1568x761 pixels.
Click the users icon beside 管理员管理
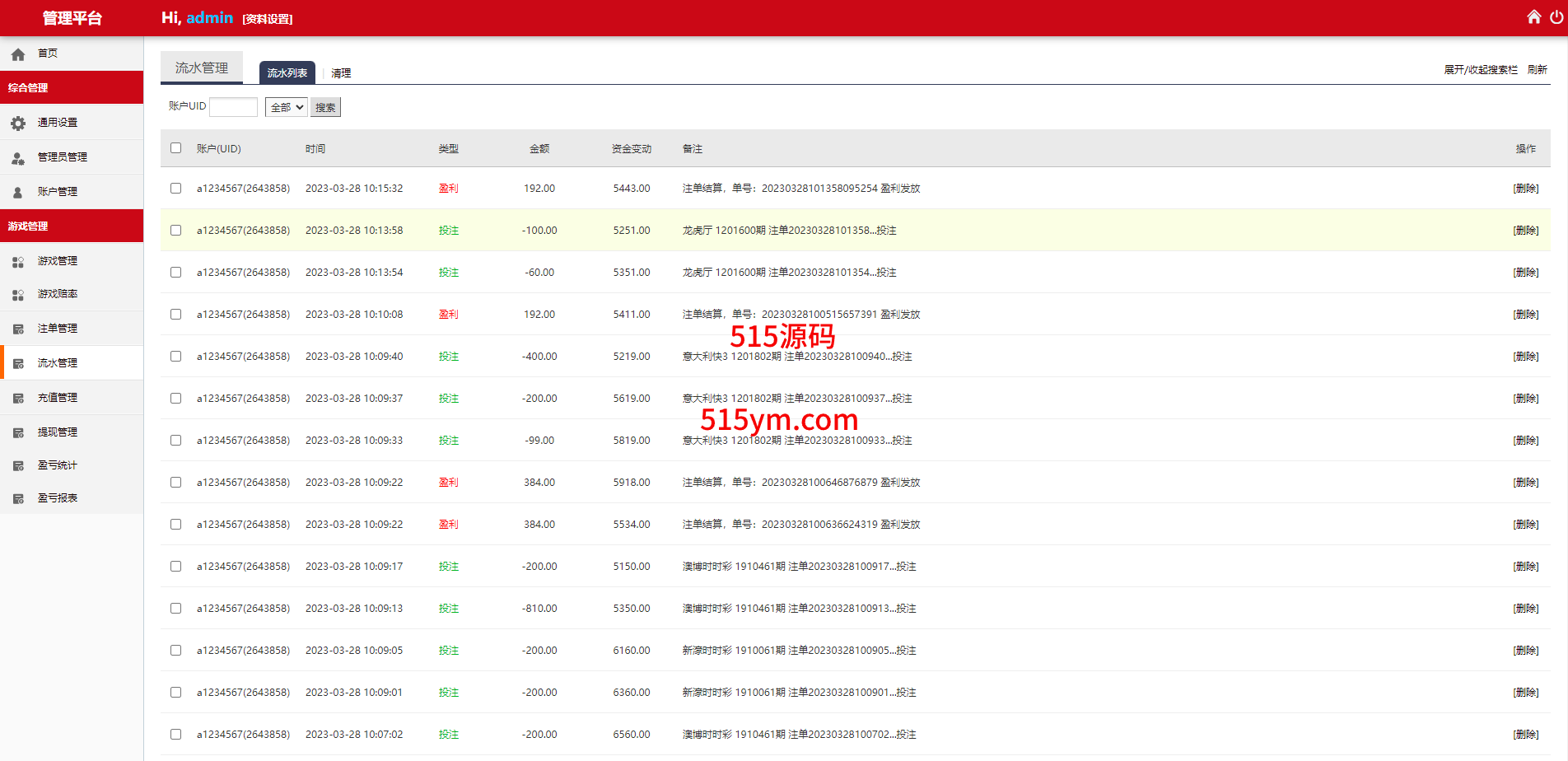point(18,158)
